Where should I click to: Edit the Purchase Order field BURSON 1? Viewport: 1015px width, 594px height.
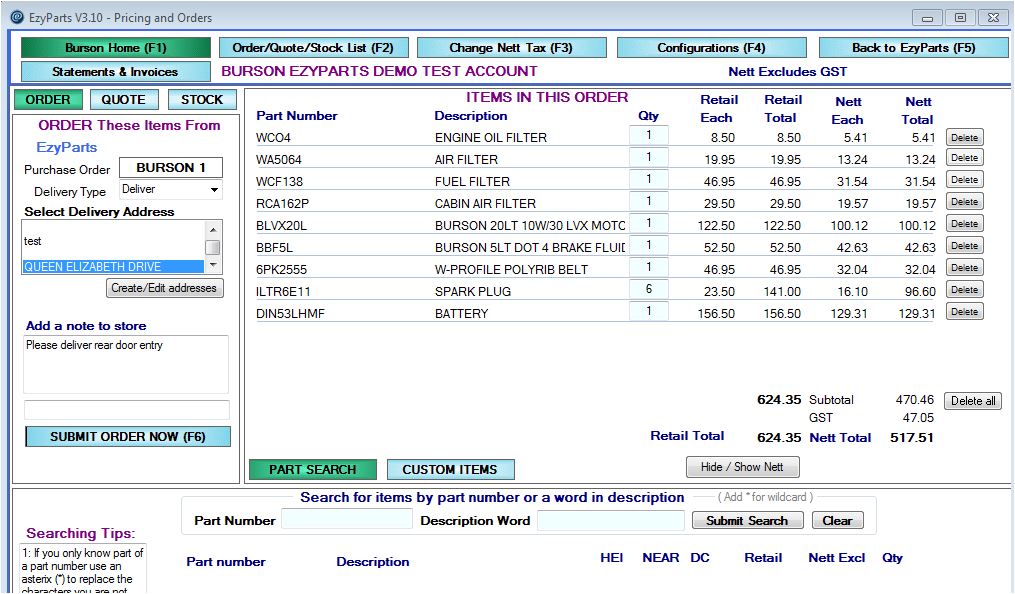coord(171,168)
